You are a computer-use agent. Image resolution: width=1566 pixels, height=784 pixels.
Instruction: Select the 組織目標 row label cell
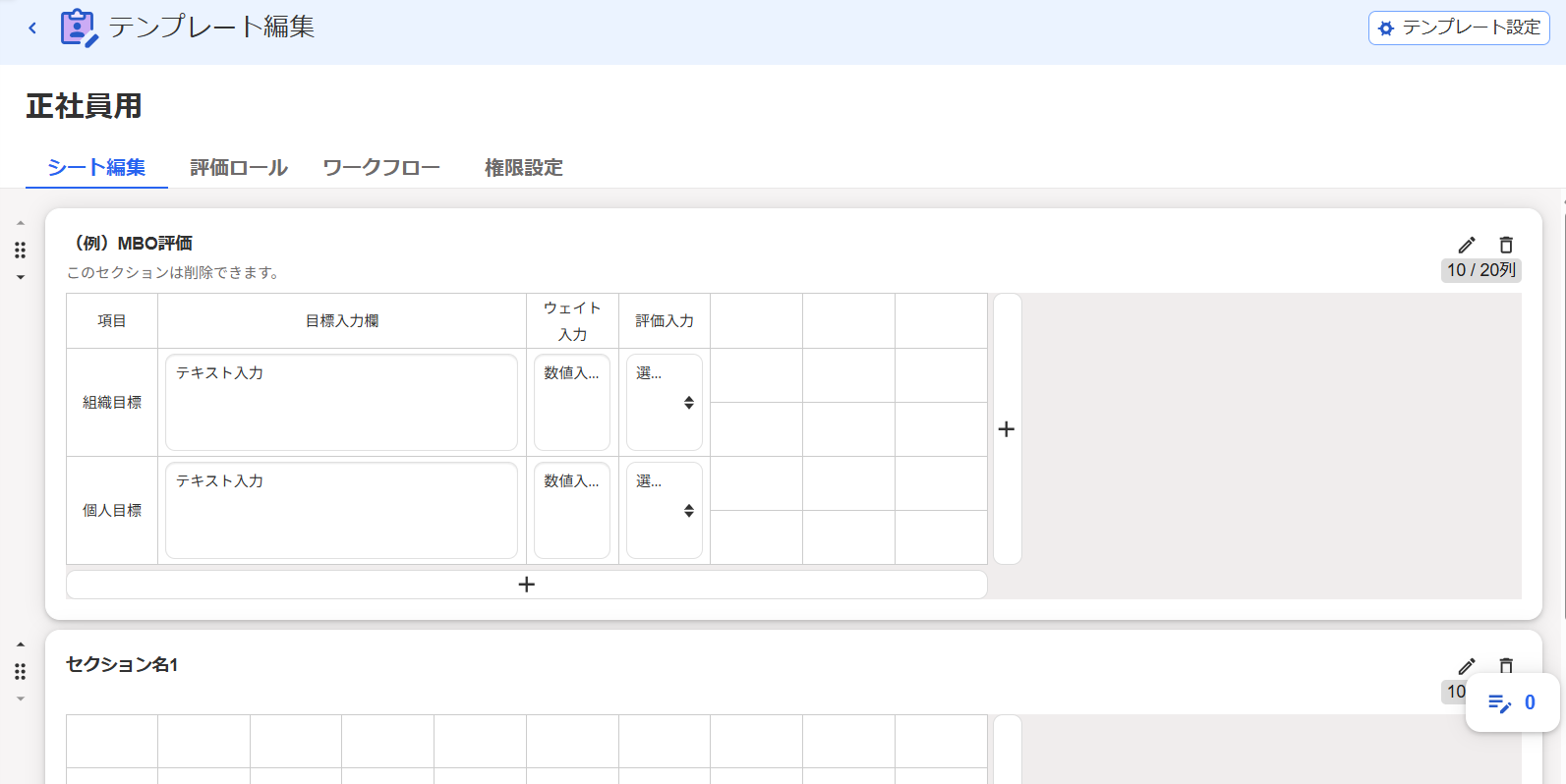112,403
